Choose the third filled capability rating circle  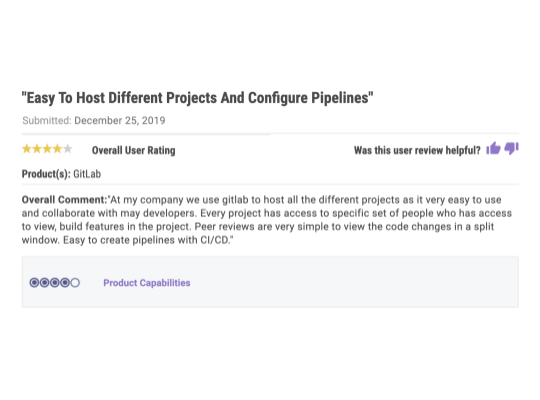(x=55, y=283)
